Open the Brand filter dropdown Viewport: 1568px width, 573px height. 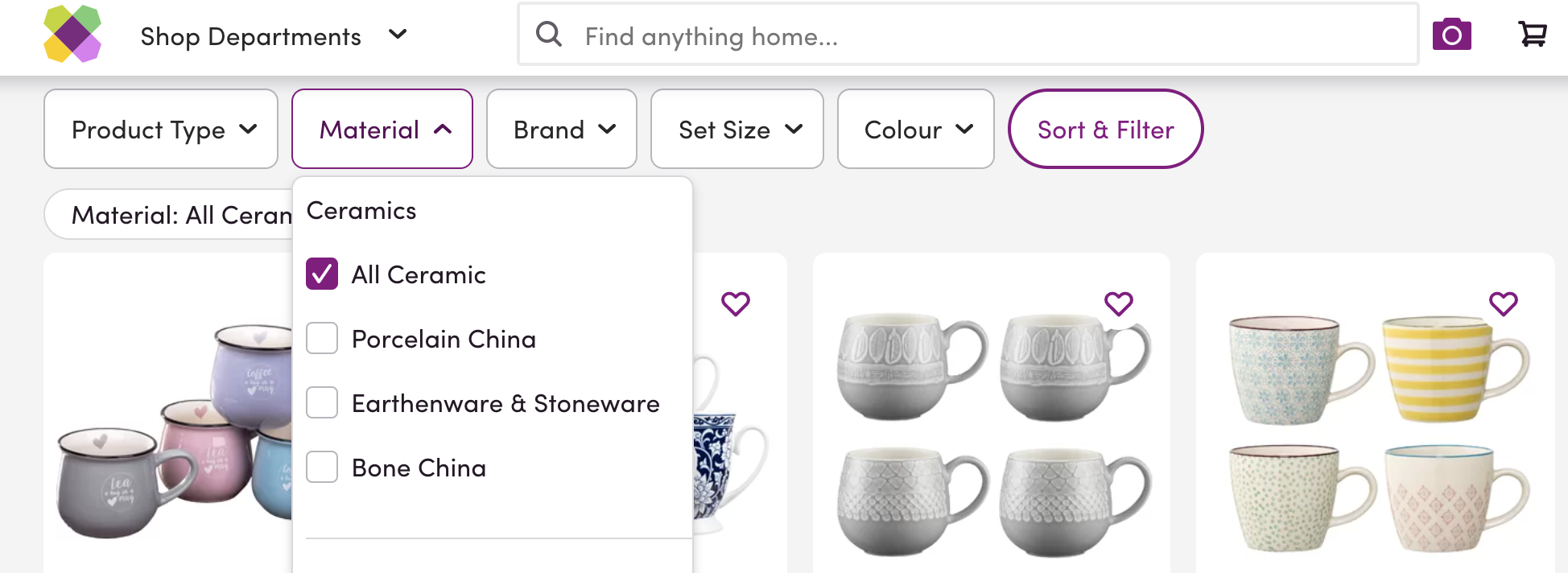click(562, 130)
